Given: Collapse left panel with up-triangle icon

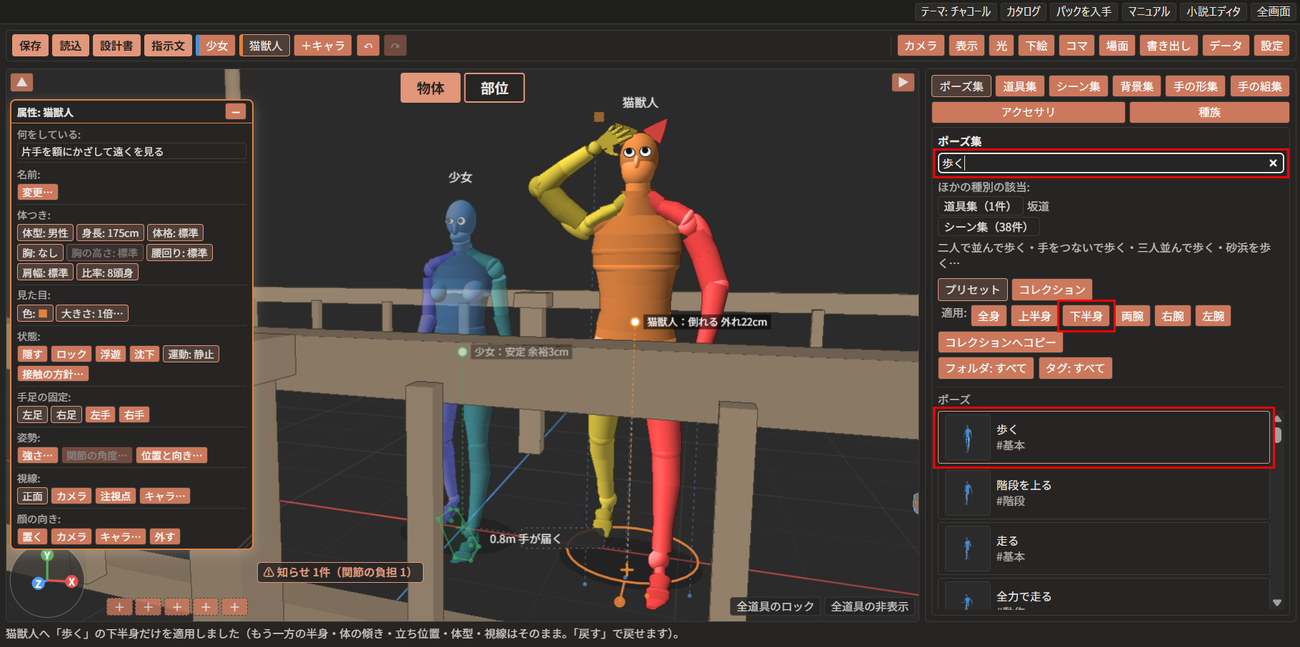Looking at the screenshot, I should click(22, 82).
